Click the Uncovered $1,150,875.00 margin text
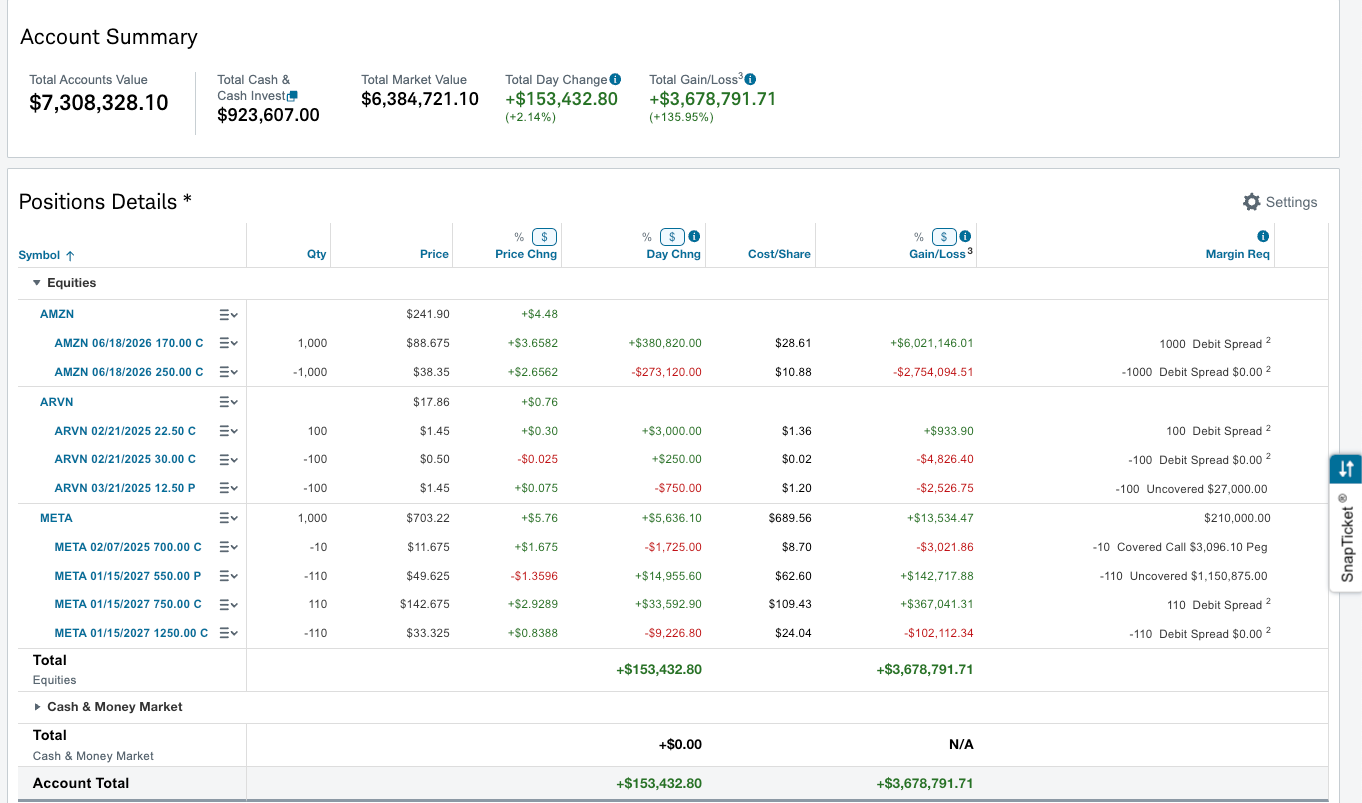The height and width of the screenshot is (803, 1362). 1198,576
